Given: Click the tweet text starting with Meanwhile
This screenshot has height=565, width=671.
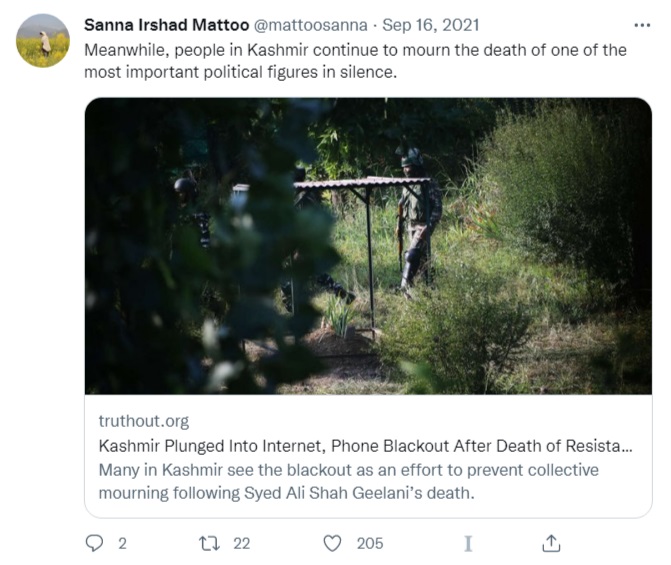Looking at the screenshot, I should point(355,59).
